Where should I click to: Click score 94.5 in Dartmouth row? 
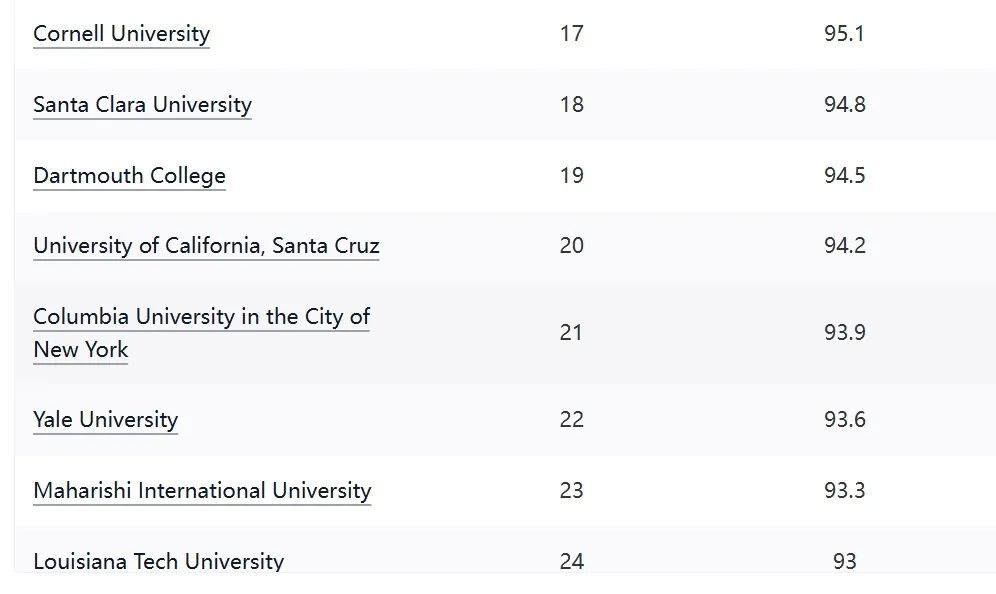coord(845,176)
